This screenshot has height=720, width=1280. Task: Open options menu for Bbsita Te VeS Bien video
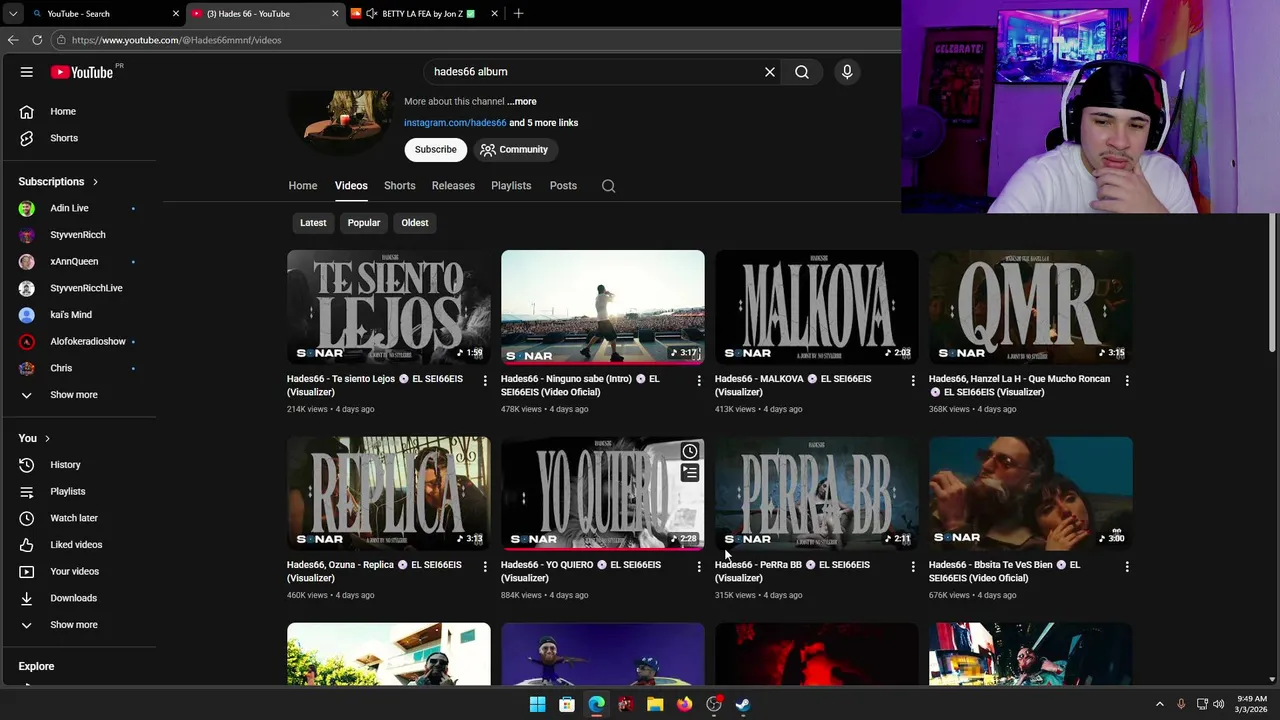pos(1127,566)
